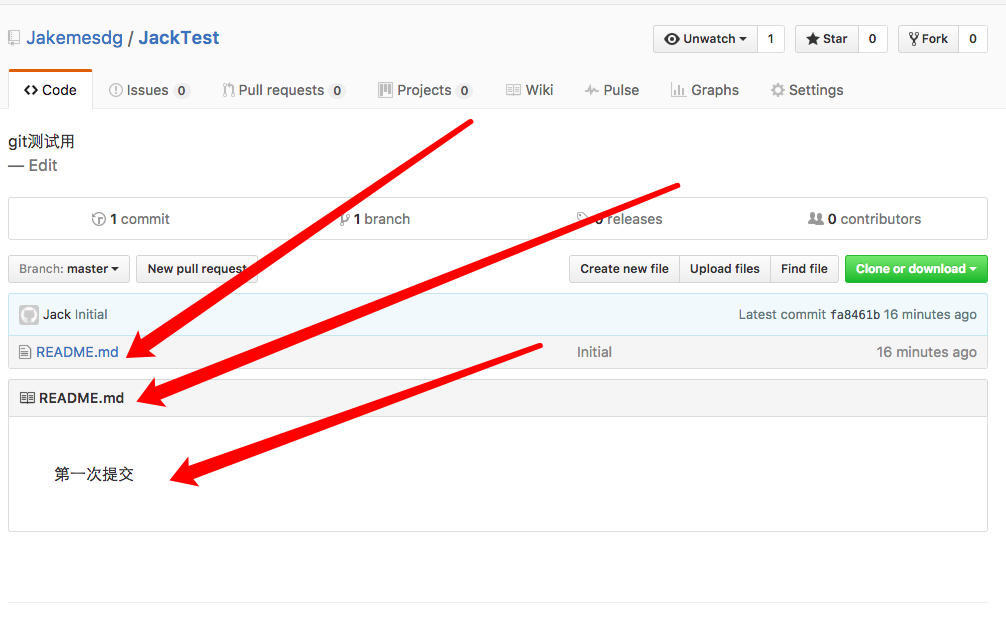Viewport: 1006px width, 631px height.
Task: Click the Jack committer avatar
Action: point(29,315)
